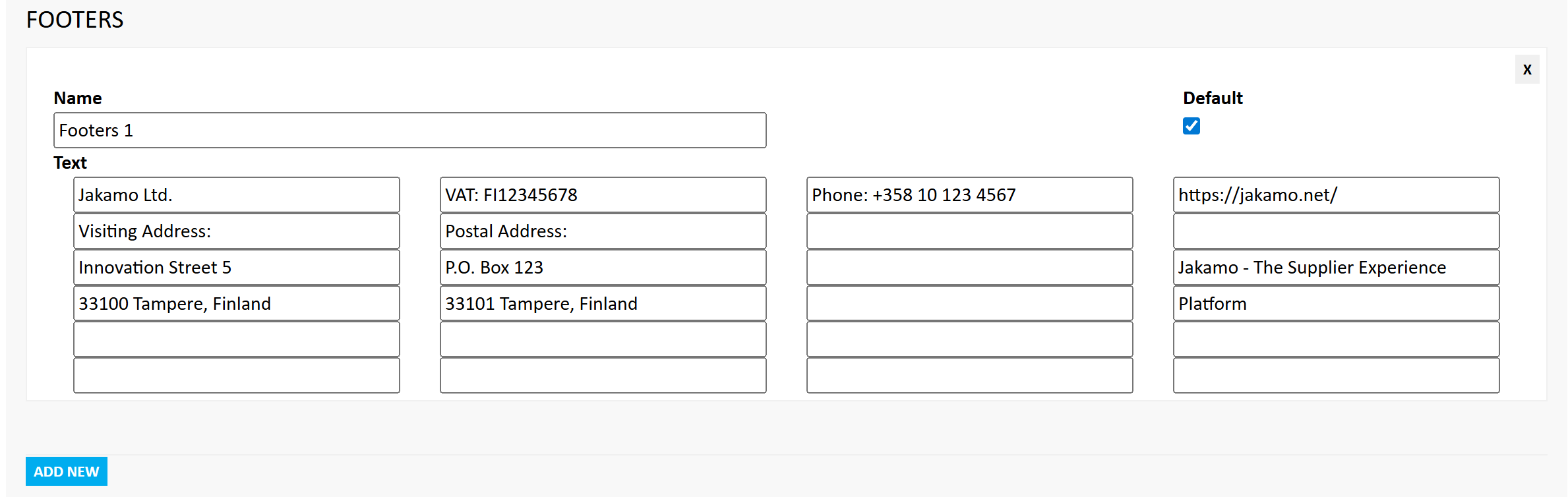Click empty field below Phone number
Screen dimensions: 1568x497
tap(970, 231)
